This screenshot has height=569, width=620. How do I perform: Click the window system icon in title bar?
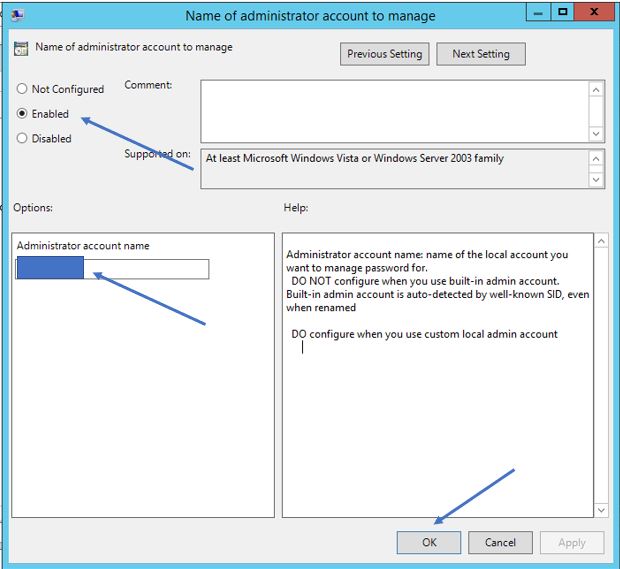tap(17, 15)
